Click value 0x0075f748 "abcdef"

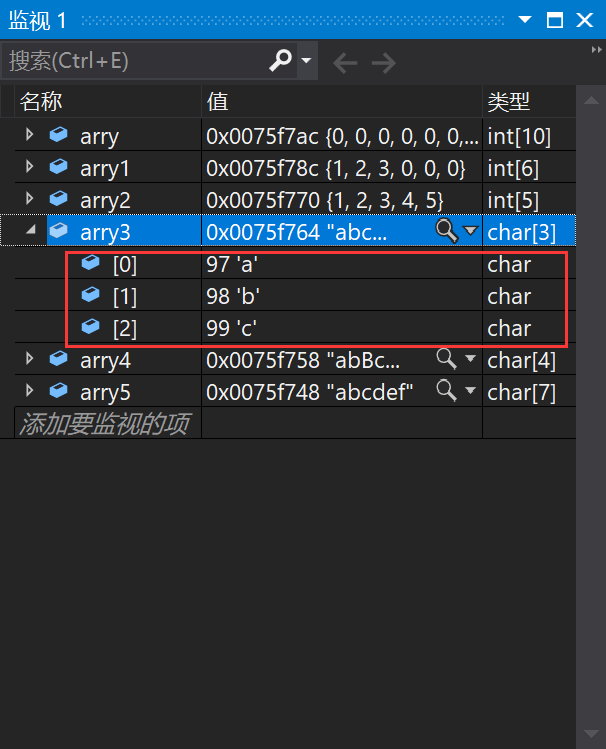tap(309, 393)
